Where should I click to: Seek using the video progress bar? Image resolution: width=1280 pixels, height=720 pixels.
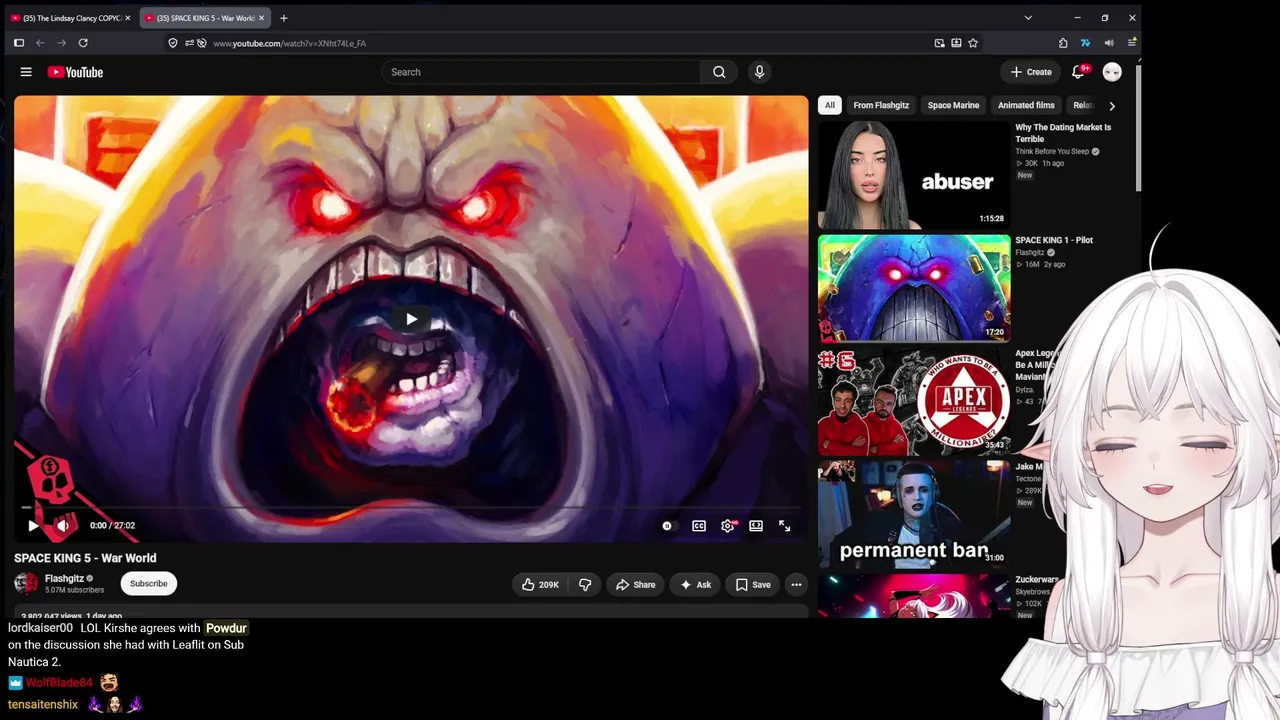[411, 507]
